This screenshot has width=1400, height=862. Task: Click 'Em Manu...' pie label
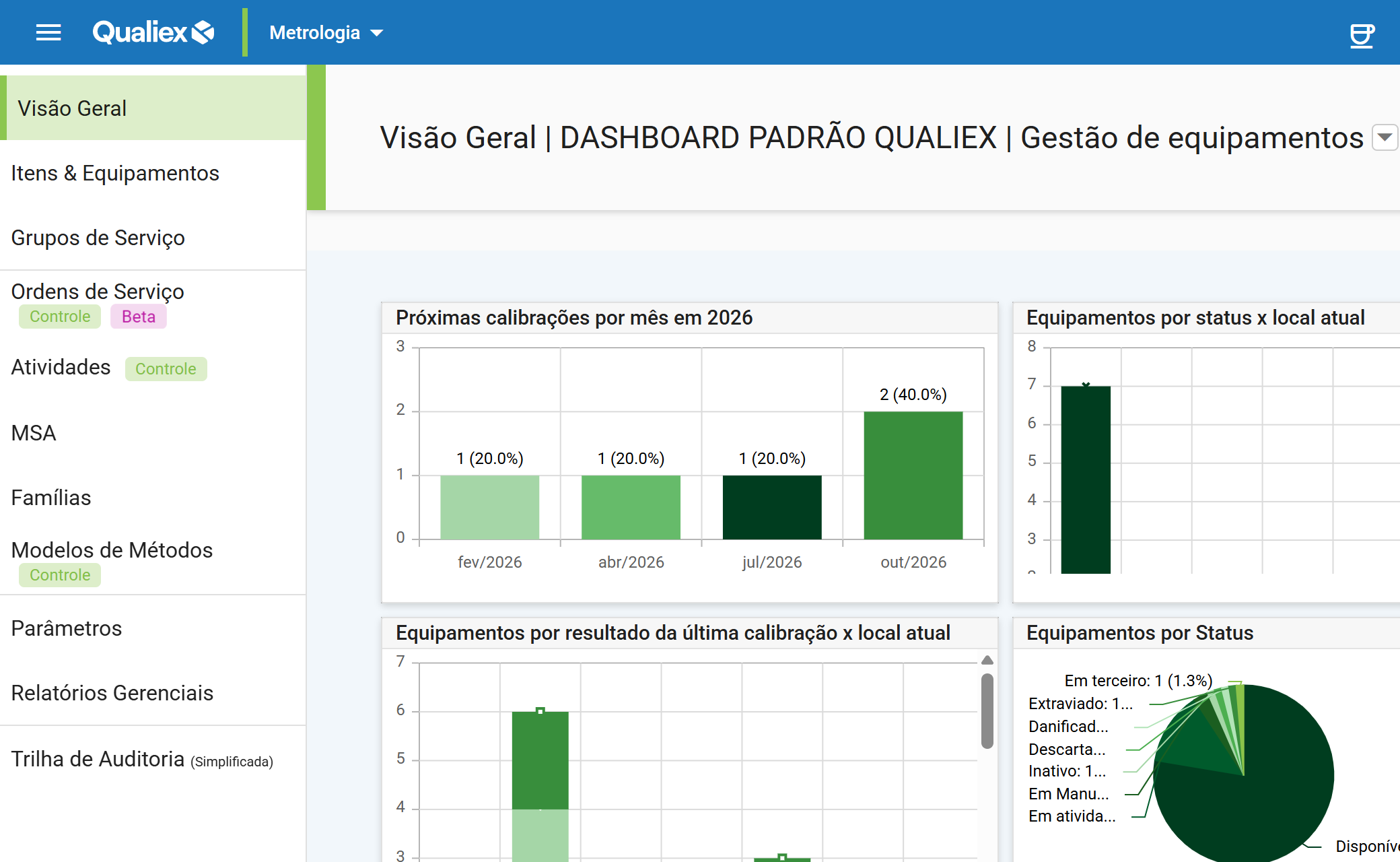(x=1068, y=794)
